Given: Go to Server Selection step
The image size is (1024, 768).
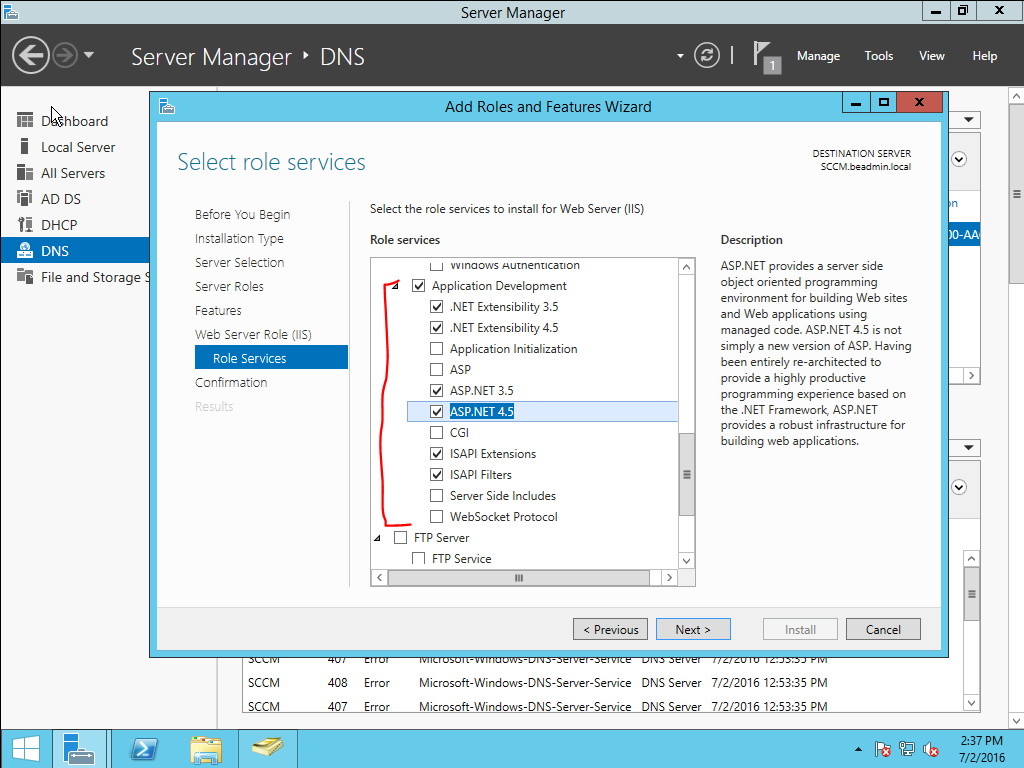Looking at the screenshot, I should coord(240,263).
